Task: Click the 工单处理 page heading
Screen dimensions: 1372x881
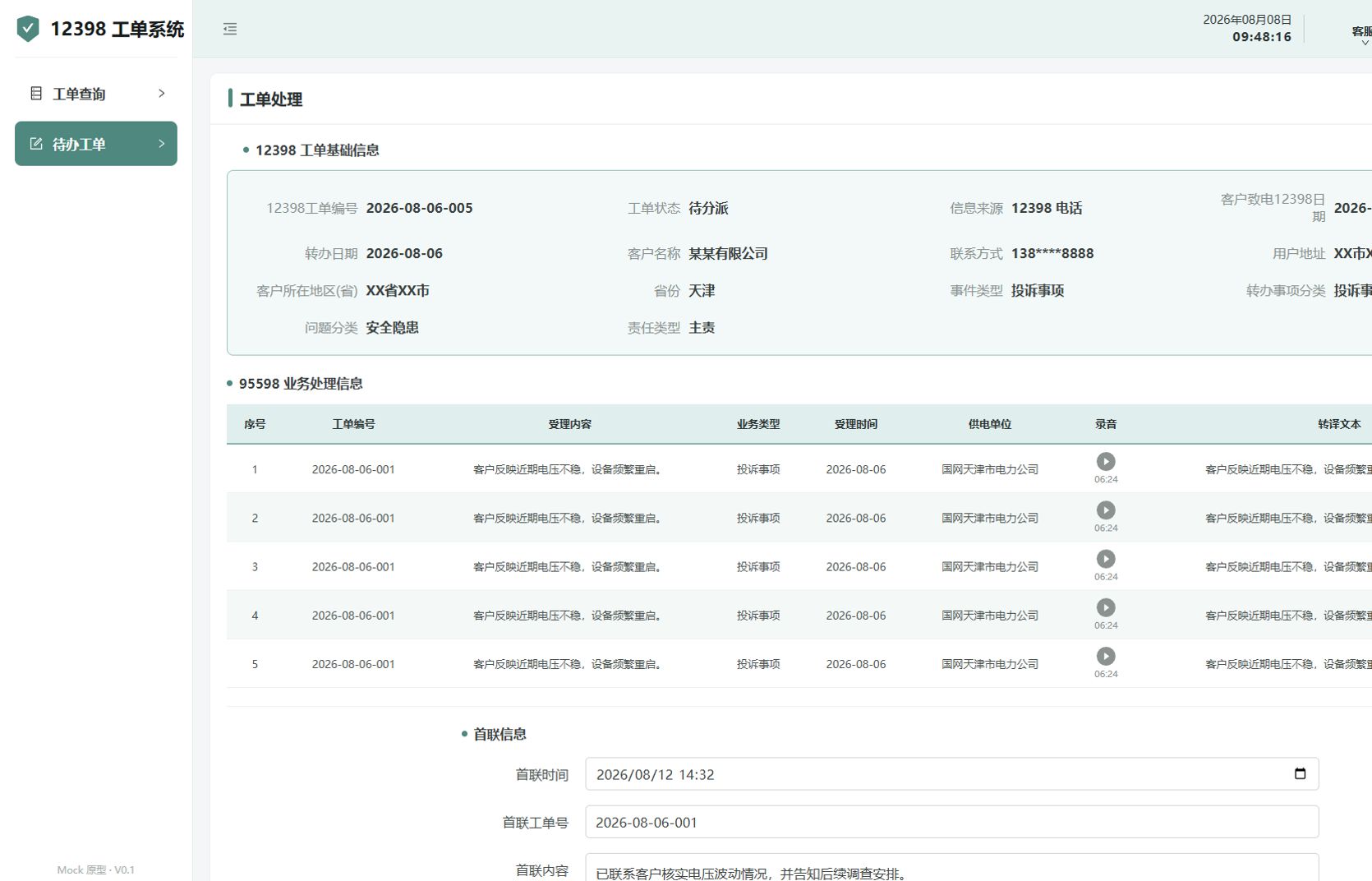Action: pos(271,99)
